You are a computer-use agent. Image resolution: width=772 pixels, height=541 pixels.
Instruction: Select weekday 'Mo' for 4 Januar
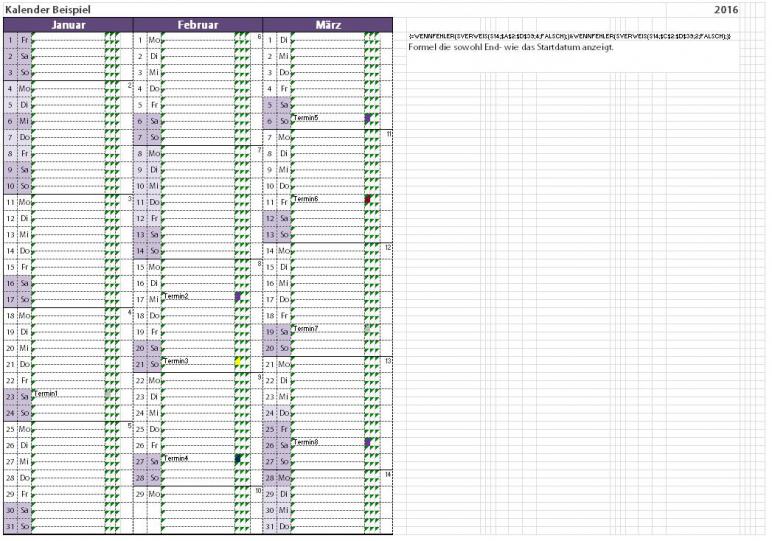click(24, 89)
